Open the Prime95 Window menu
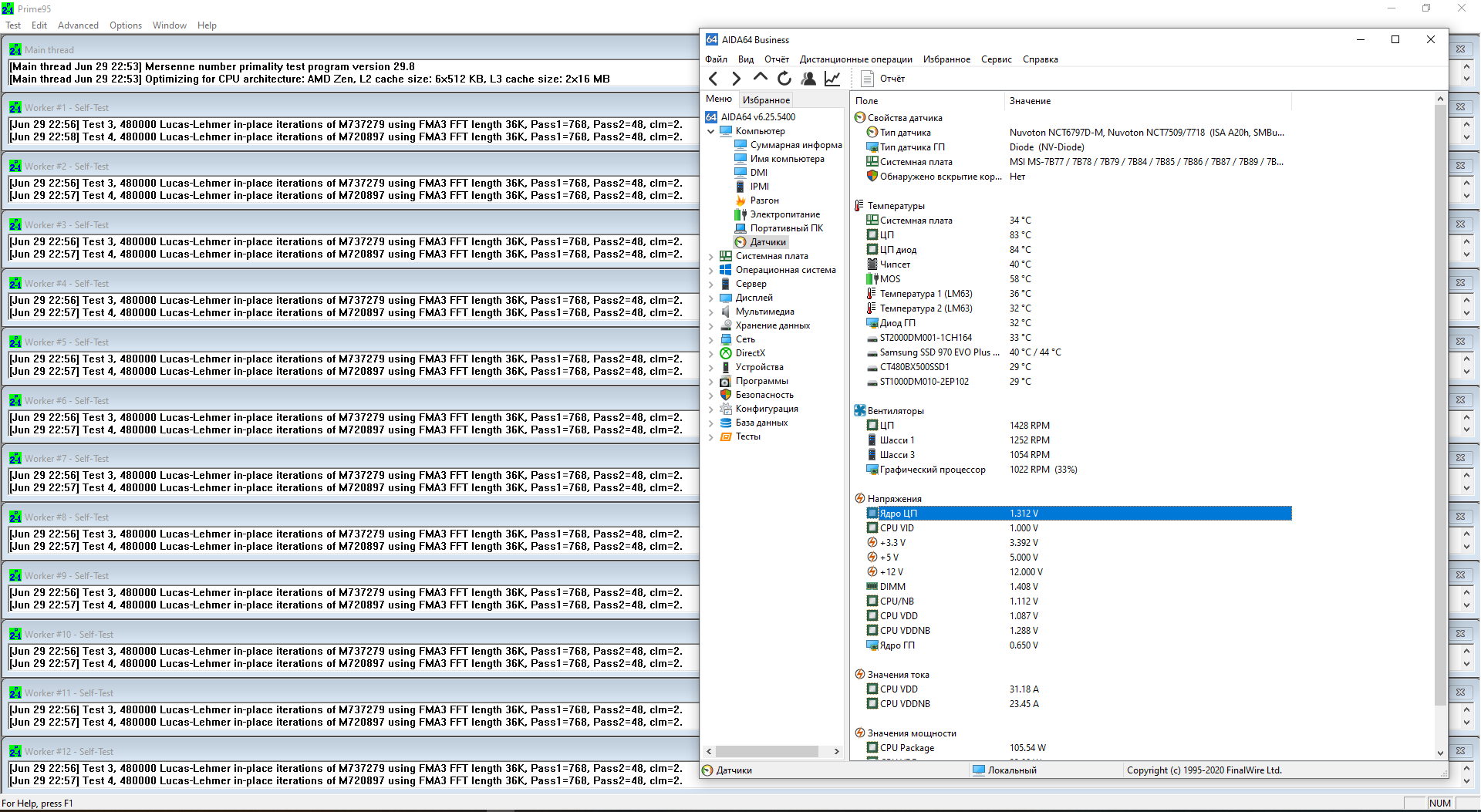 [x=170, y=25]
